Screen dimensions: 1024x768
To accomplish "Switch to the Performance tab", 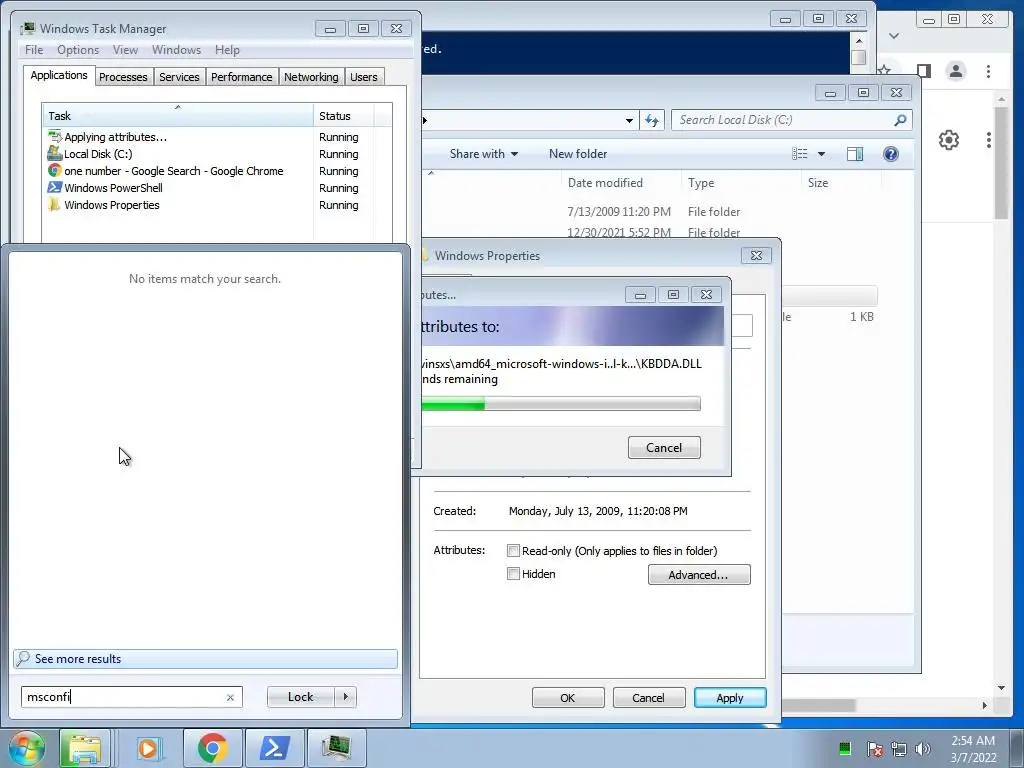I will click(x=242, y=77).
